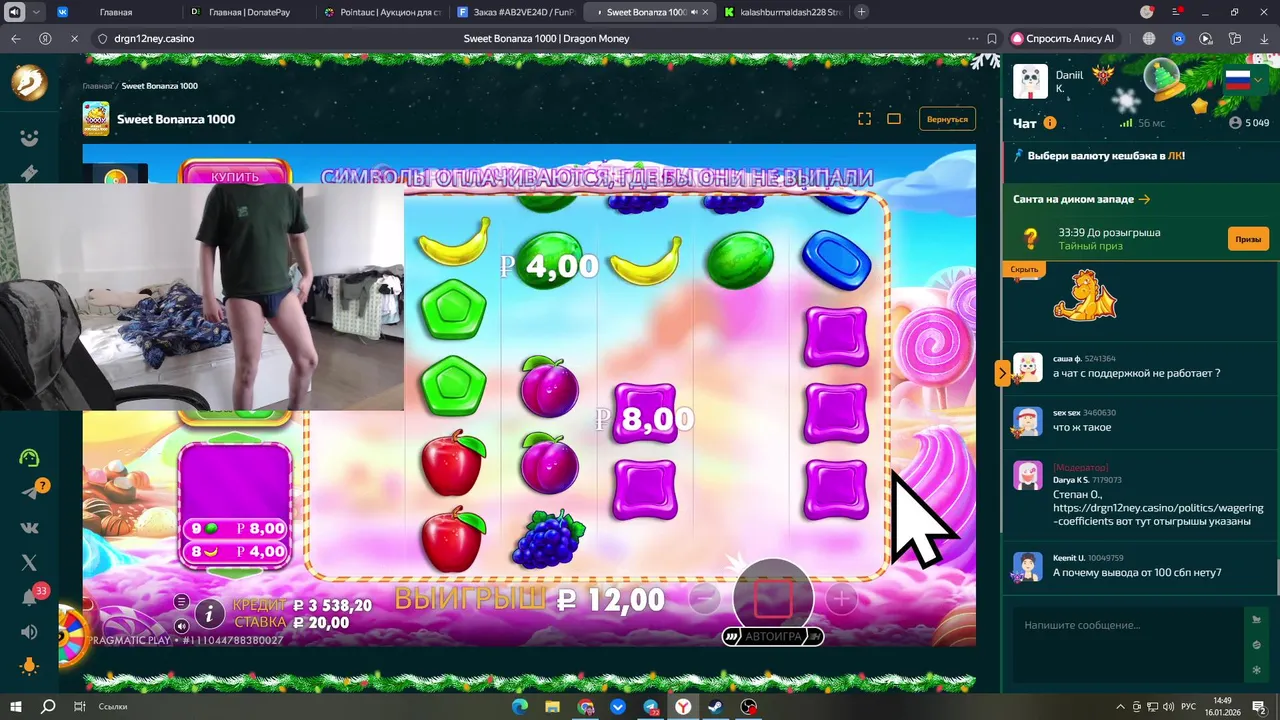Open the snow globe Christmas tree icon
The height and width of the screenshot is (720, 1280).
pyautogui.click(x=1163, y=78)
